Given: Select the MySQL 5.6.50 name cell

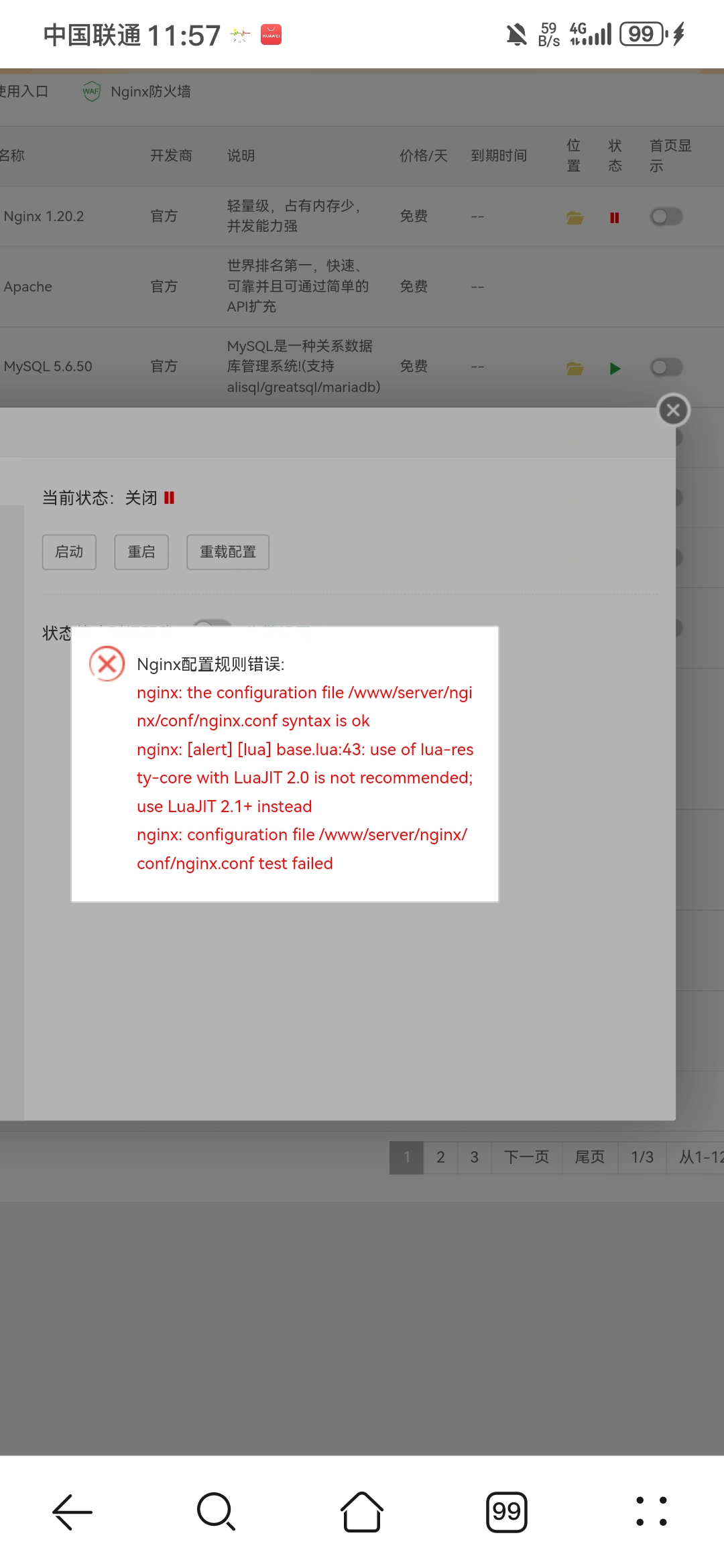Looking at the screenshot, I should click(x=48, y=367).
